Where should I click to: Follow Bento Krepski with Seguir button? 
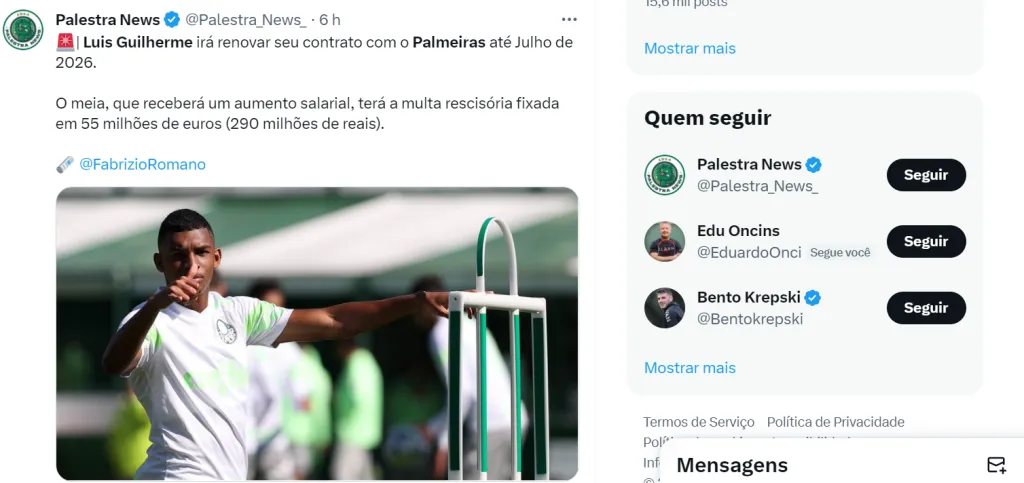click(925, 308)
